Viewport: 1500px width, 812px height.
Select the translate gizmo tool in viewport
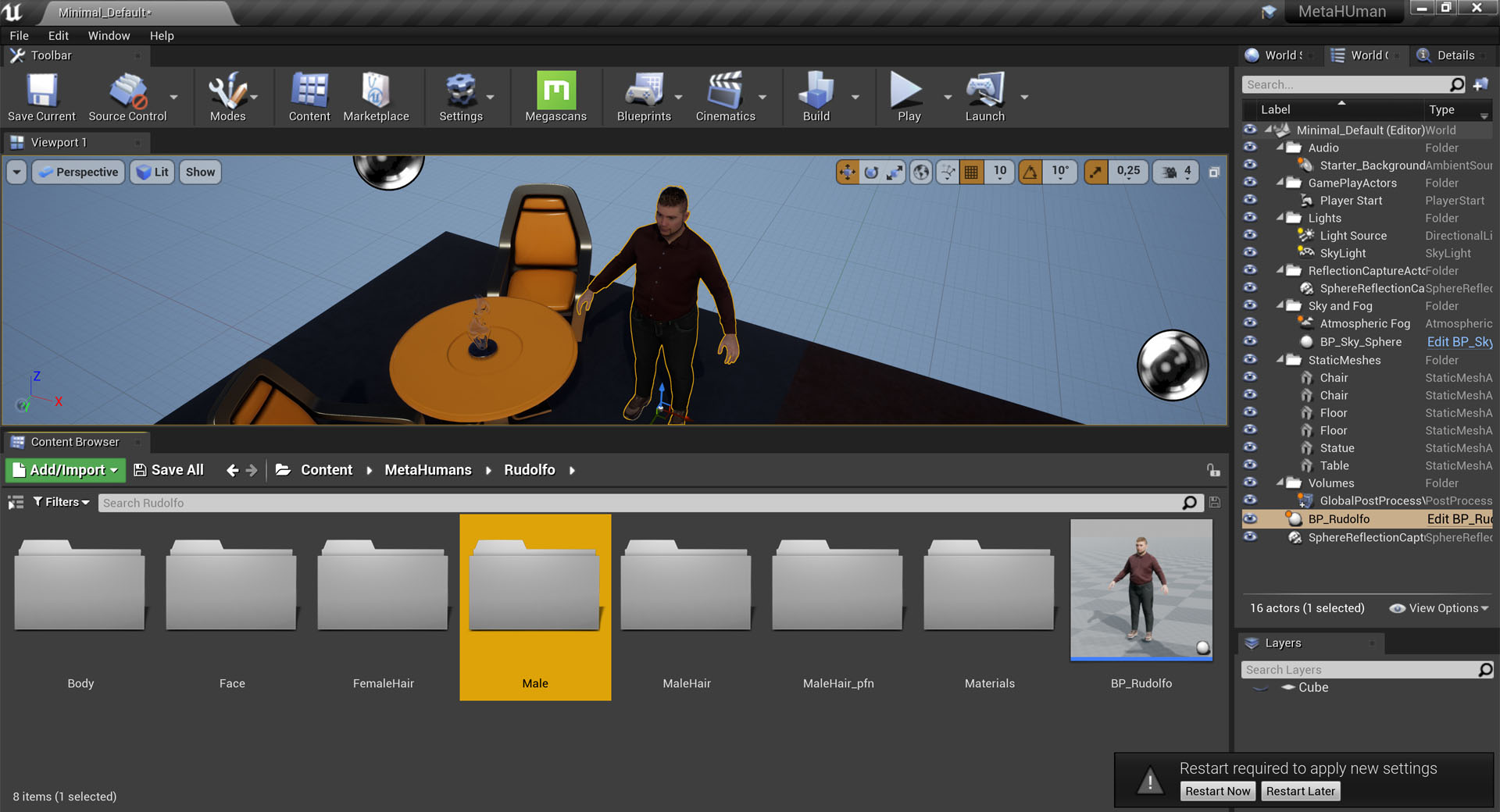pos(847,172)
